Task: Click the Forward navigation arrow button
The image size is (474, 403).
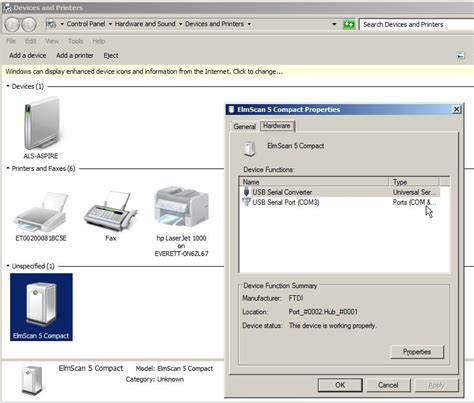Action: pyautogui.click(x=29, y=24)
